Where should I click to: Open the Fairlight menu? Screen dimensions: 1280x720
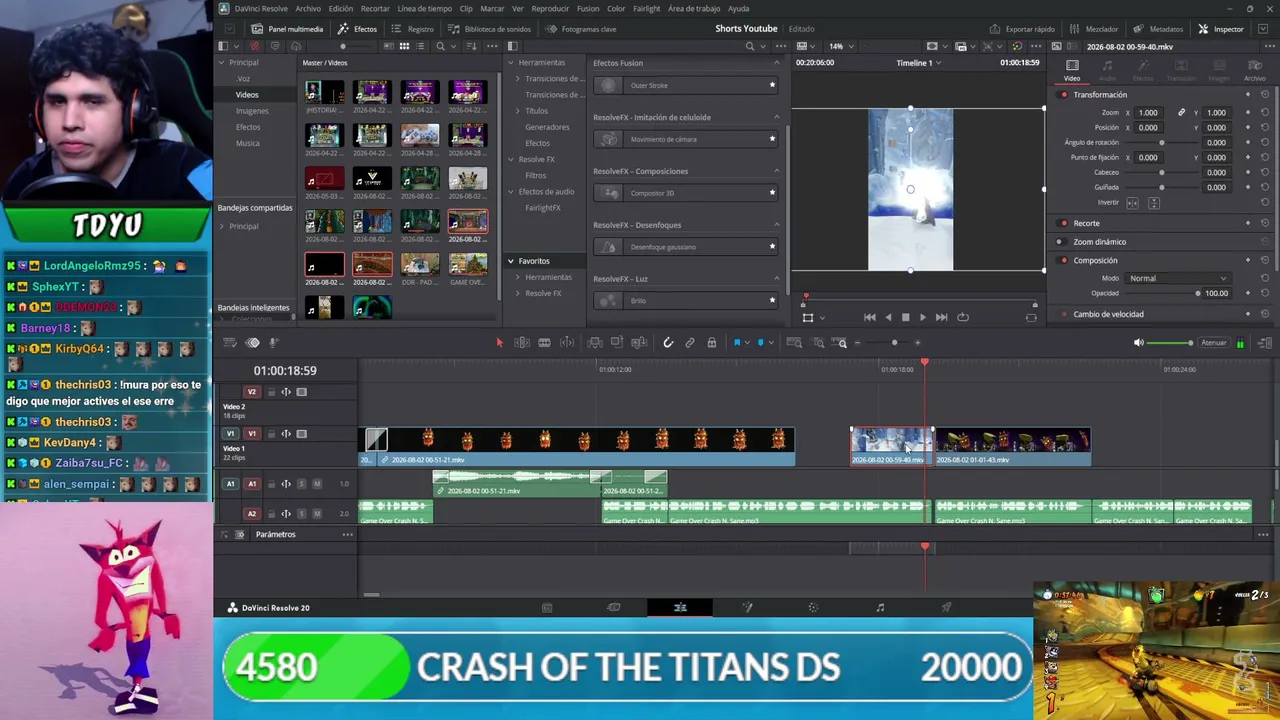point(647,9)
